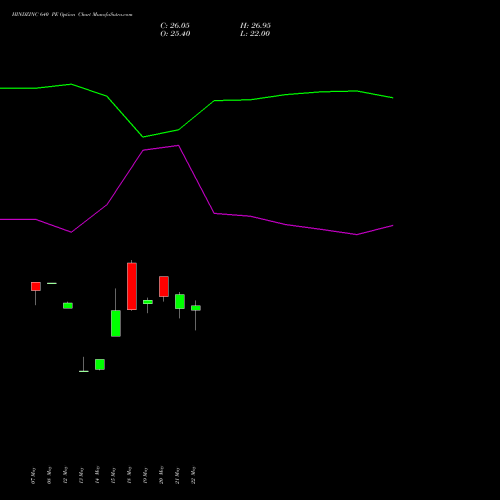This screenshot has height=500, width=500.
Task: Click the green indicator line
Action: (197, 115)
